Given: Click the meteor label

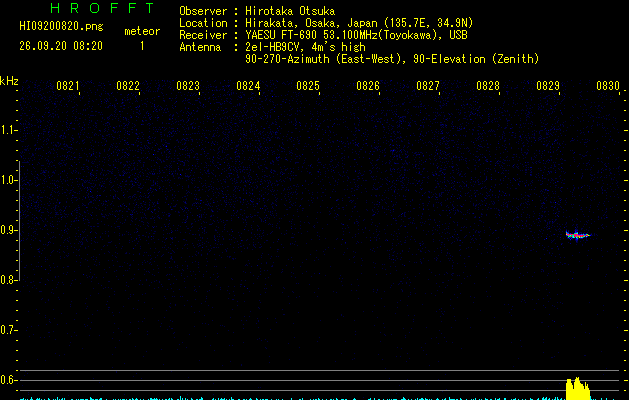Looking at the screenshot, I should (x=142, y=31).
